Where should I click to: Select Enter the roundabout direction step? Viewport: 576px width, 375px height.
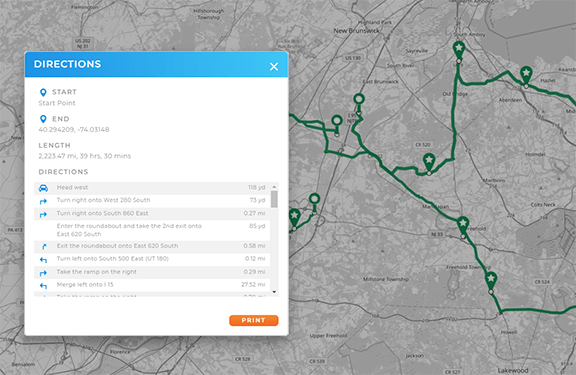click(x=152, y=230)
